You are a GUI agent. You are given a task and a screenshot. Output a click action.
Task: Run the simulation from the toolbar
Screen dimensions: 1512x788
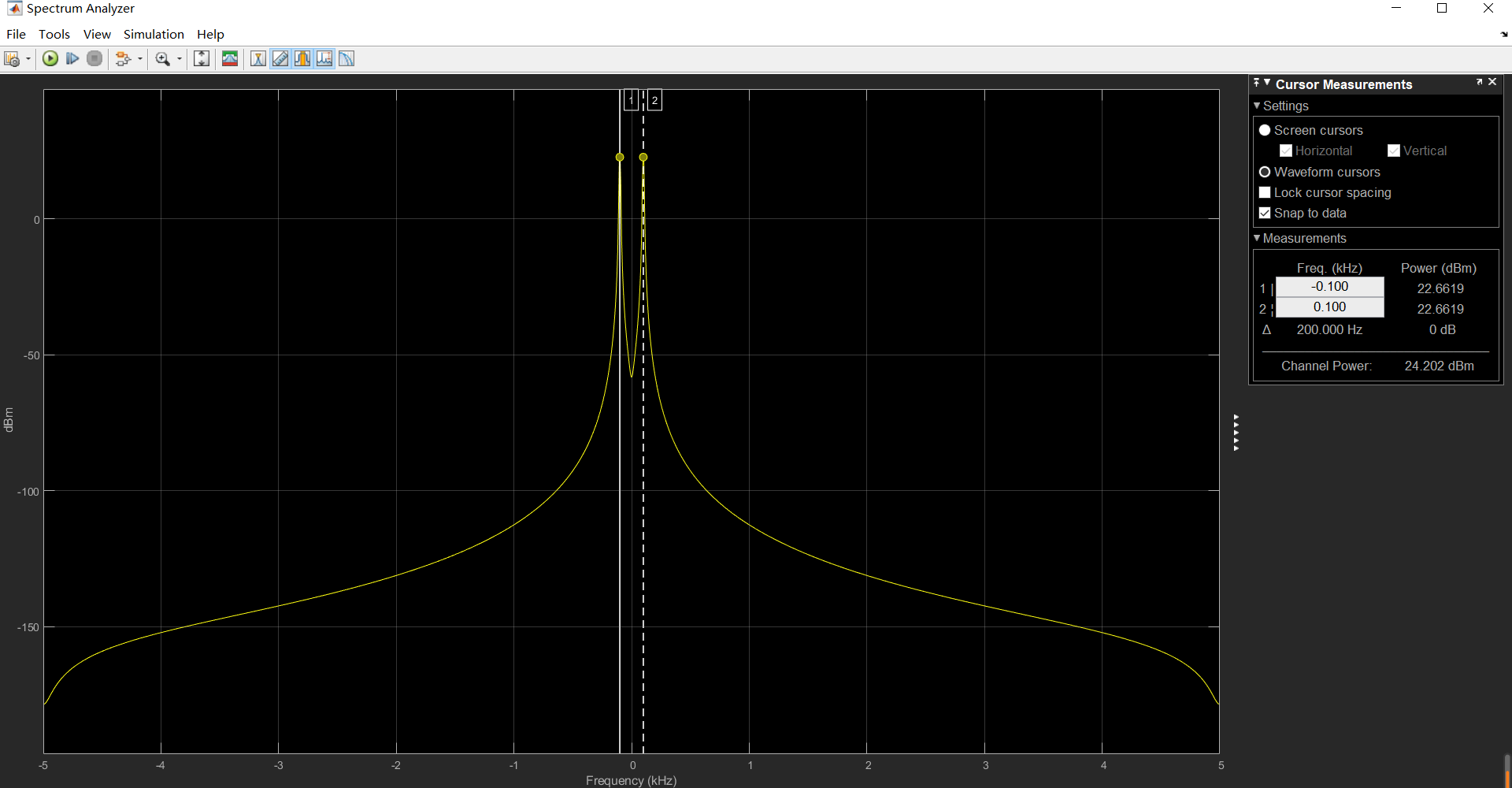(x=50, y=58)
